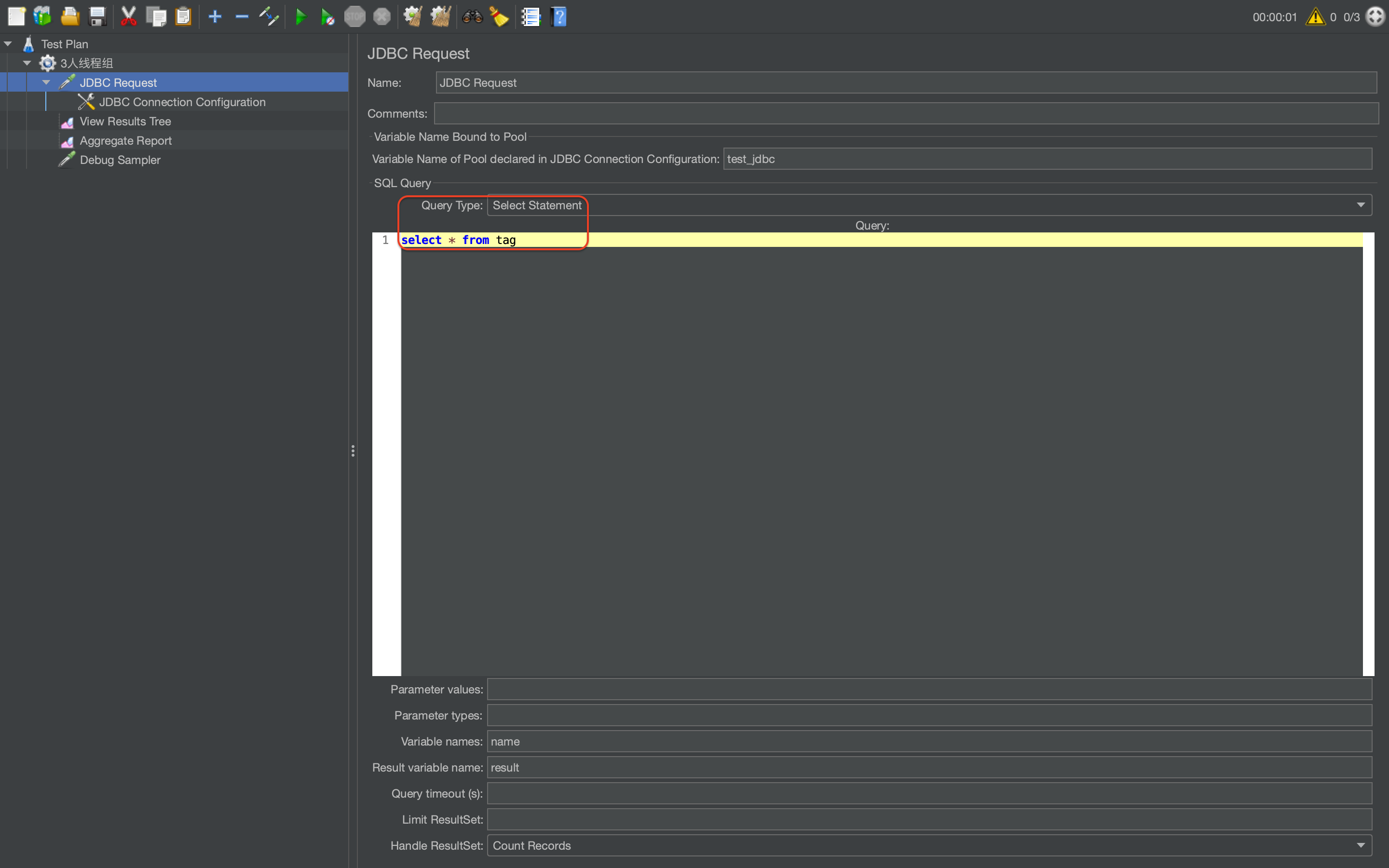Select the Debug Sampler in the tree
The image size is (1389, 868).
coord(120,160)
